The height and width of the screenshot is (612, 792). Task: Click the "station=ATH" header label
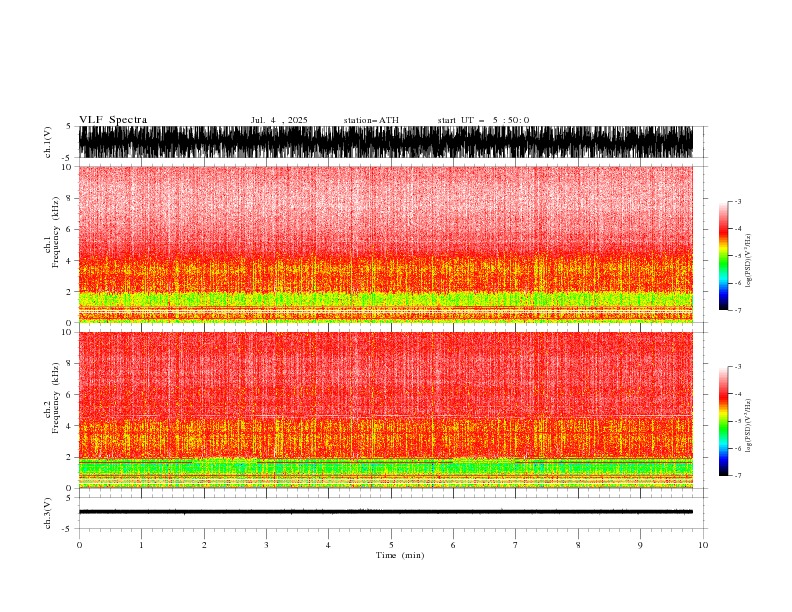pos(371,120)
